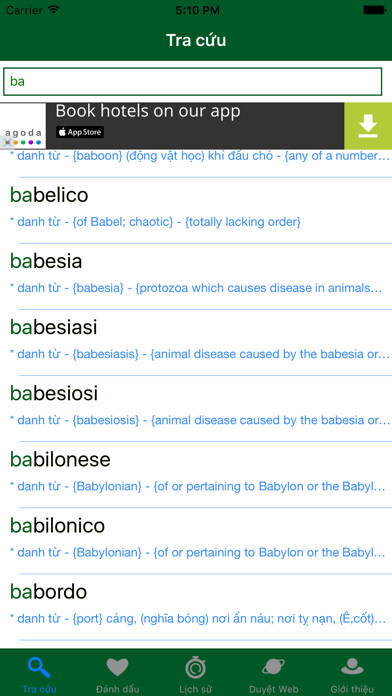Image resolution: width=392 pixels, height=696 pixels.
Task: Open the stopwatch Lịch sử history icon
Action: click(x=195, y=668)
